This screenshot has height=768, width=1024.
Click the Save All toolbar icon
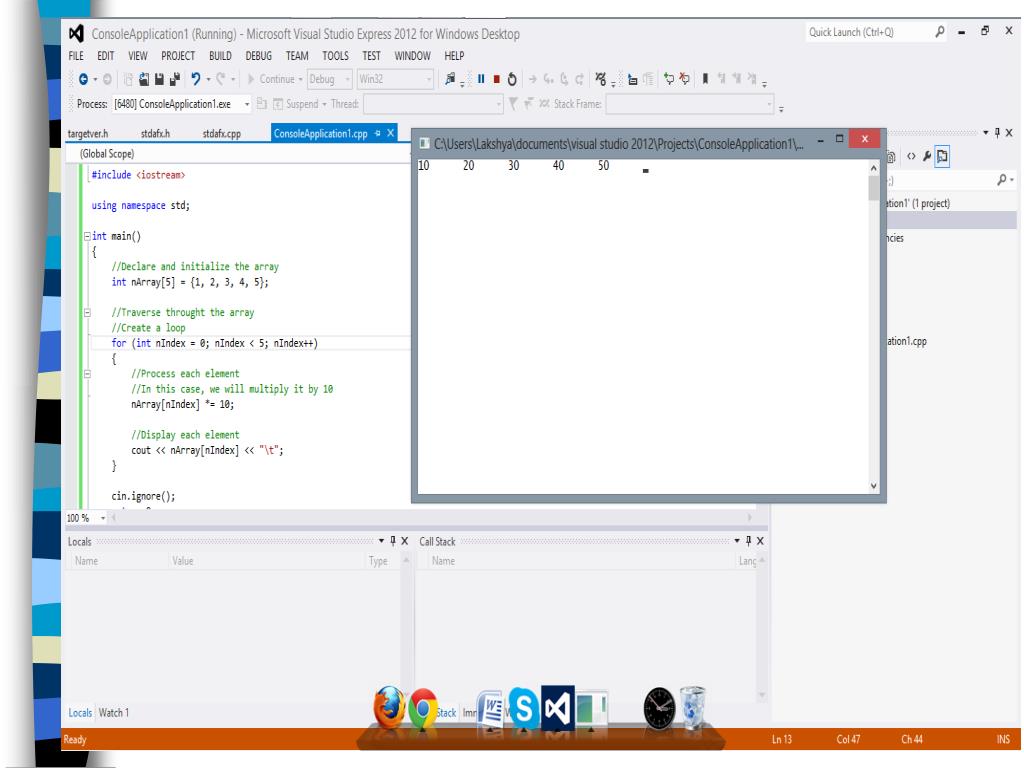174,79
